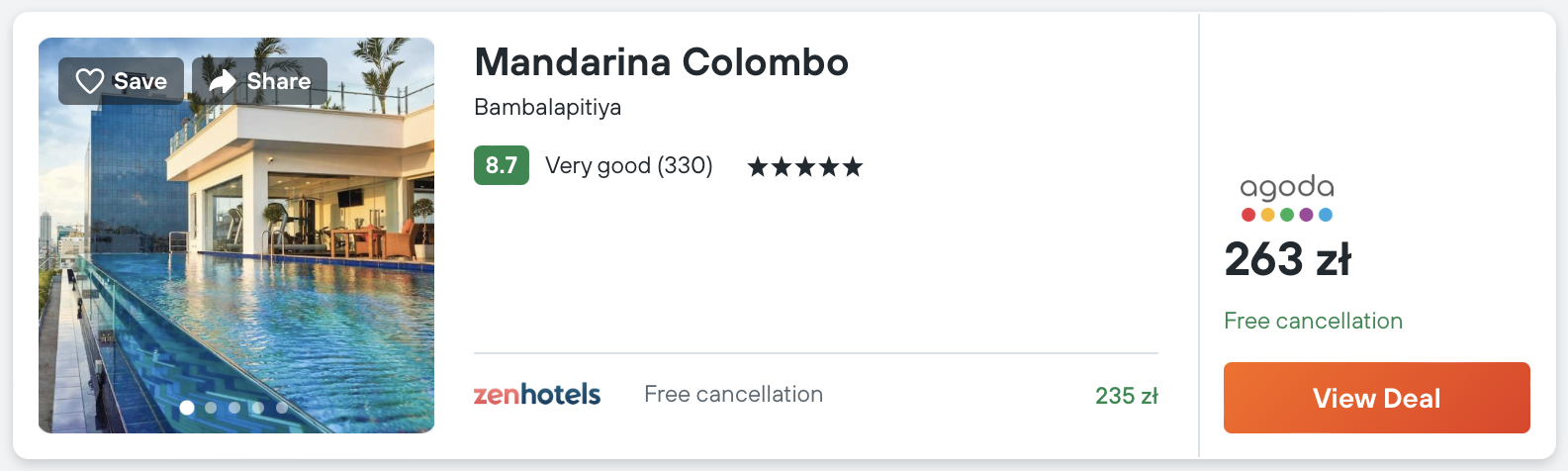
Task: Click the five-star rating icons
Action: (804, 166)
